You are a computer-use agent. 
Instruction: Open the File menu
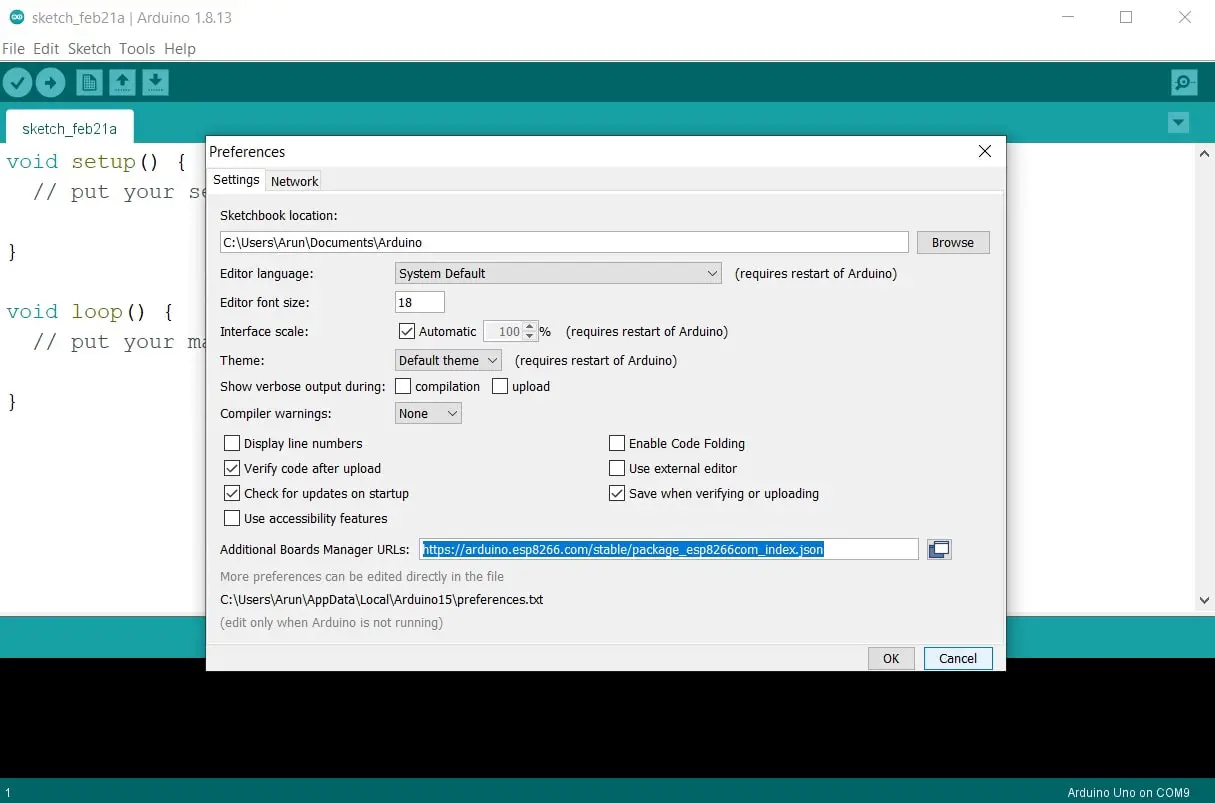[14, 48]
